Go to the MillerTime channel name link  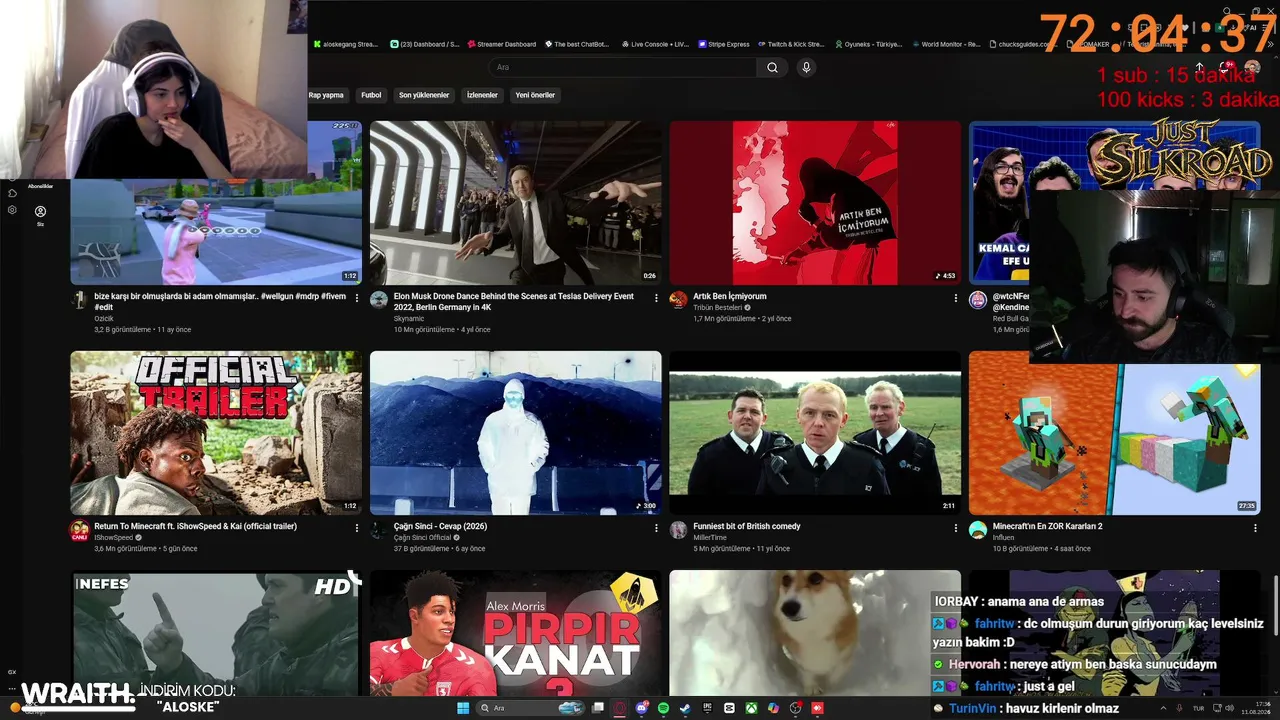[x=710, y=537]
